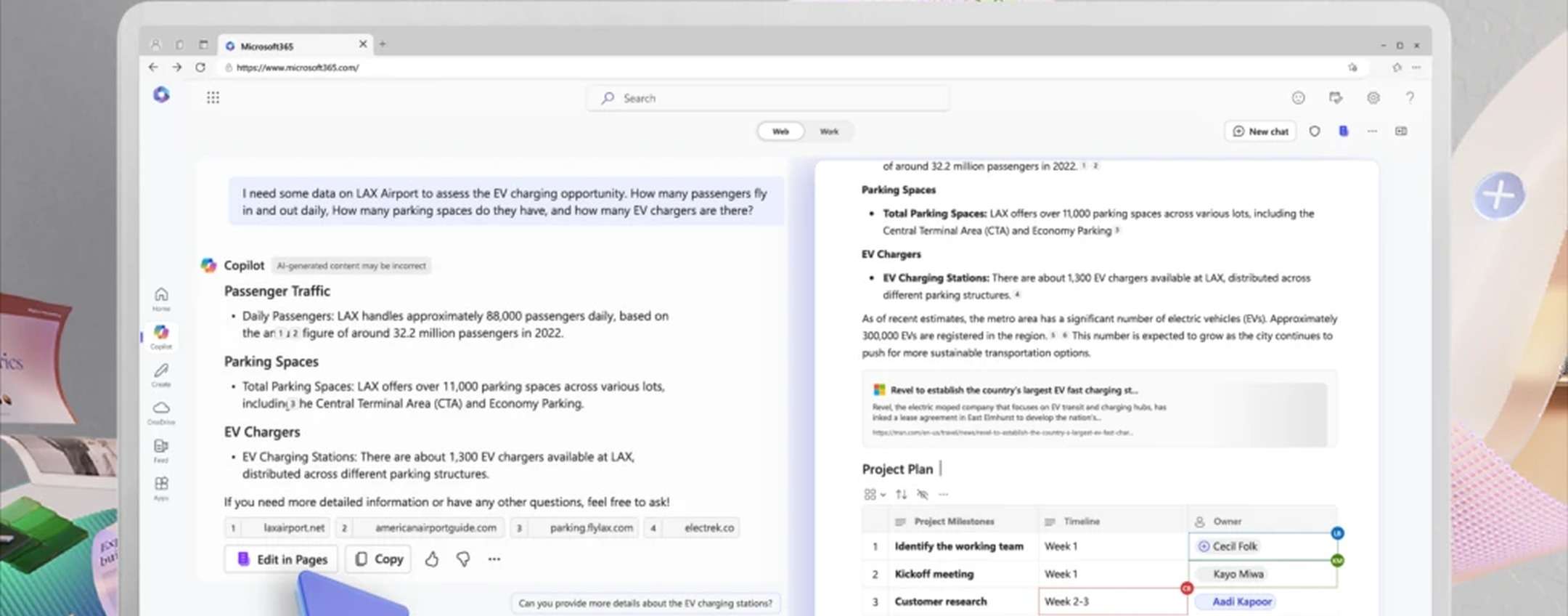Click the sort arrows icon in Project Plan toolbar
The image size is (1568, 616).
[901, 494]
